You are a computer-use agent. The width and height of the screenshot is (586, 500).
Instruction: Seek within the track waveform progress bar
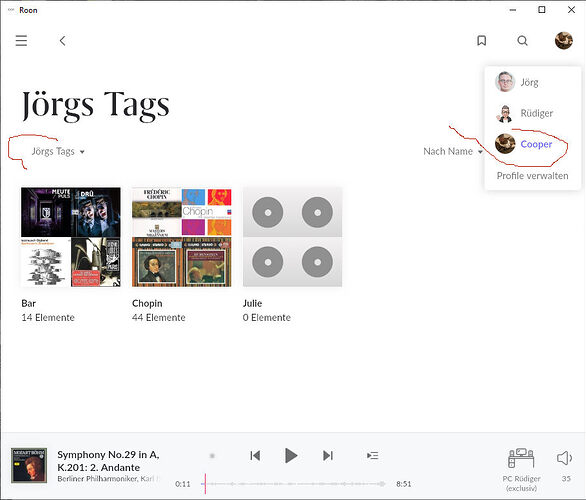coord(293,484)
